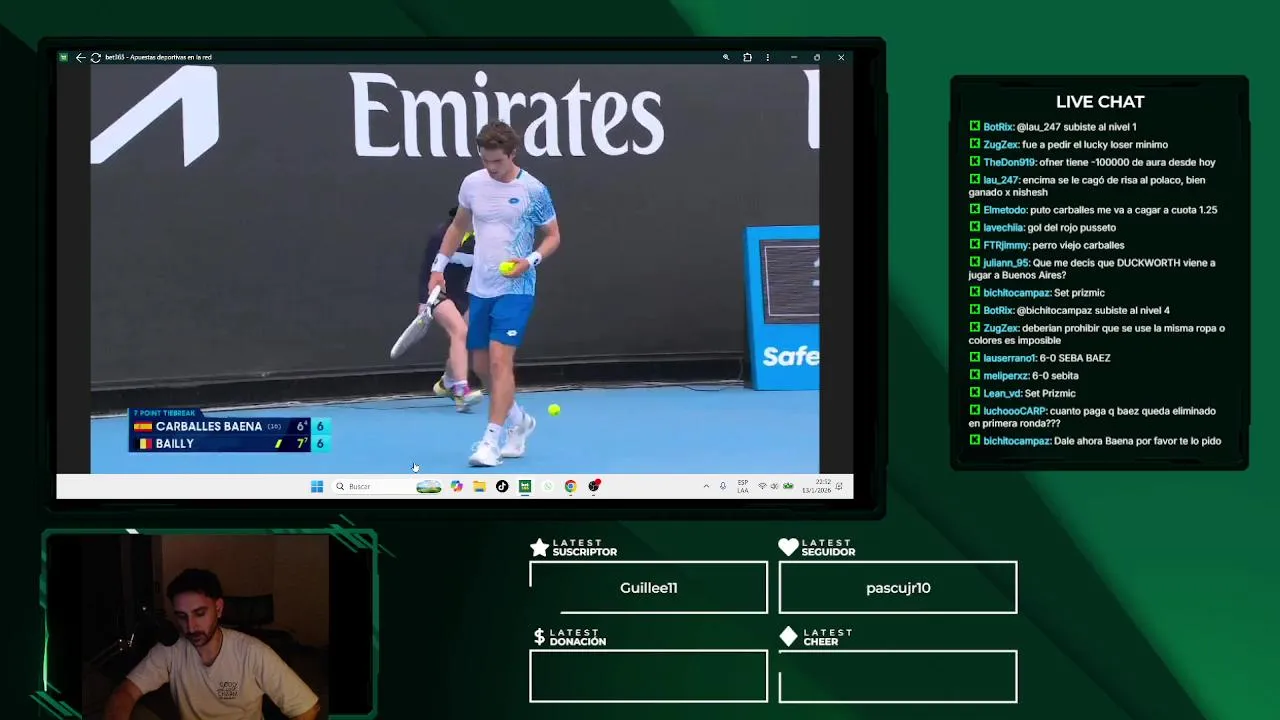Click username FTRjimmy in chat

coord(1006,245)
